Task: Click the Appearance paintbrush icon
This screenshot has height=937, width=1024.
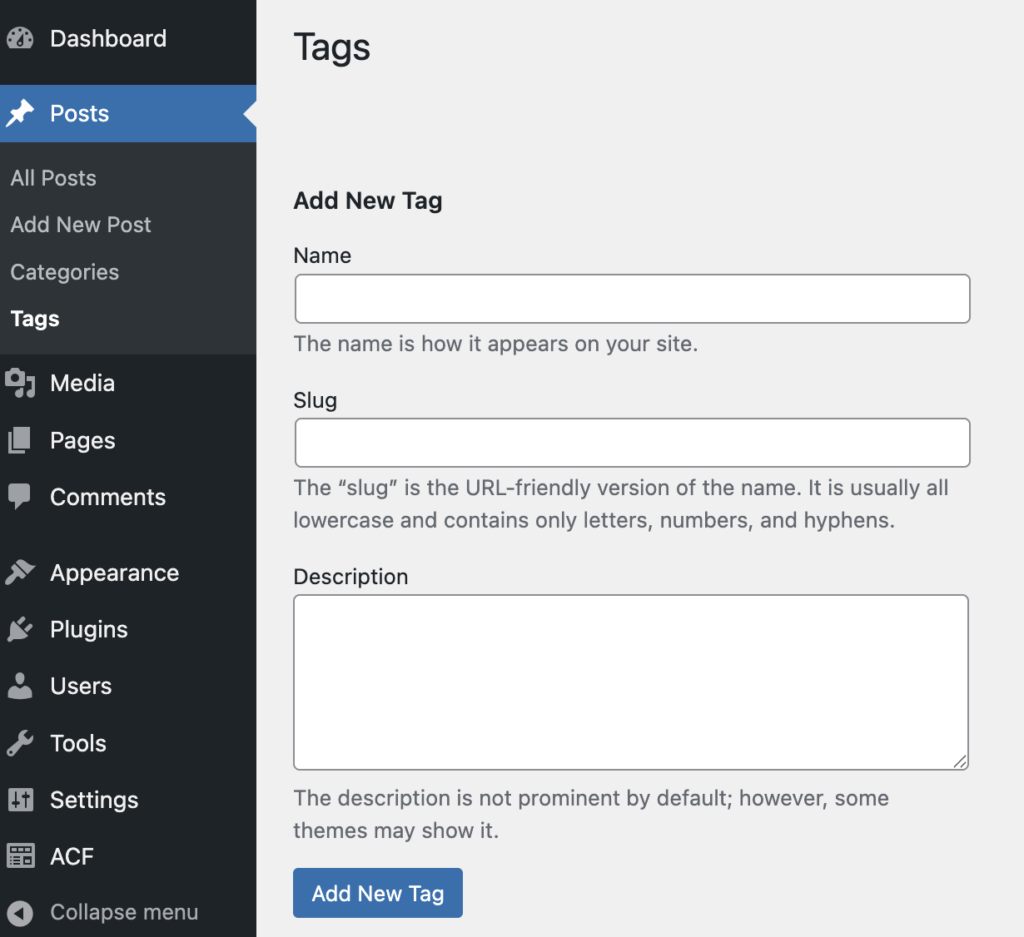Action: [20, 573]
